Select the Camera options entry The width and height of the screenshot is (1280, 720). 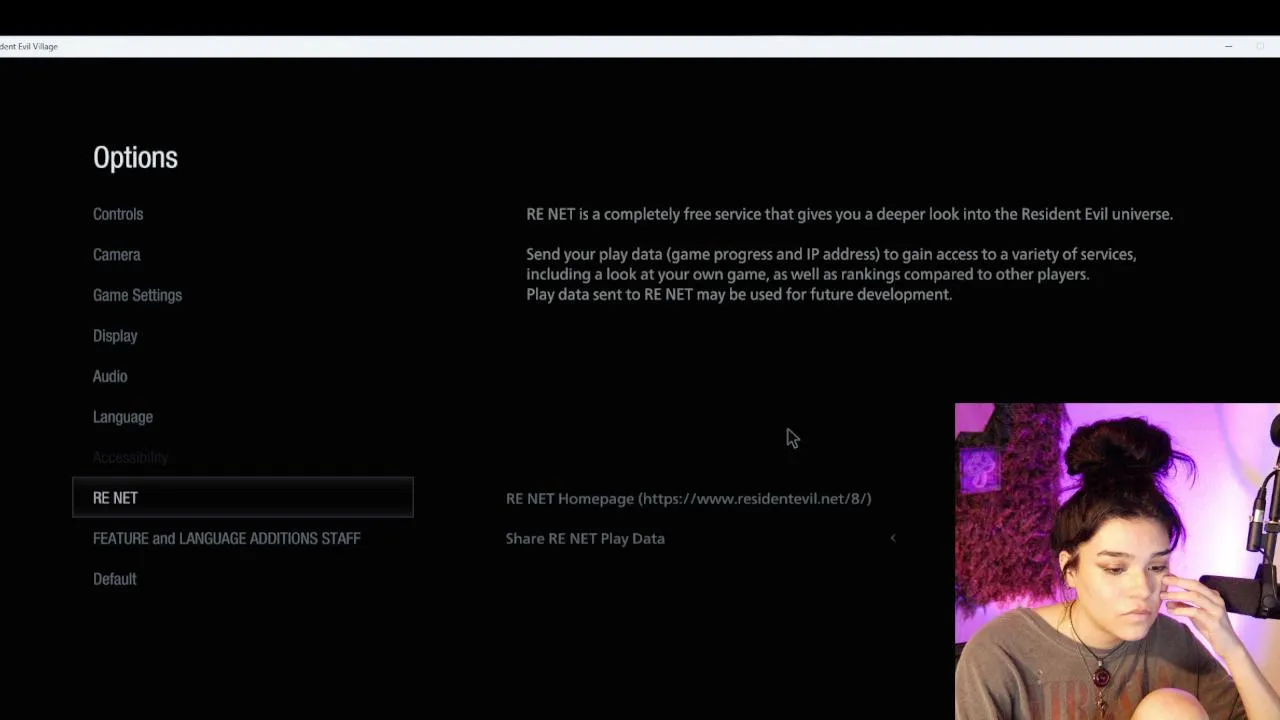117,255
